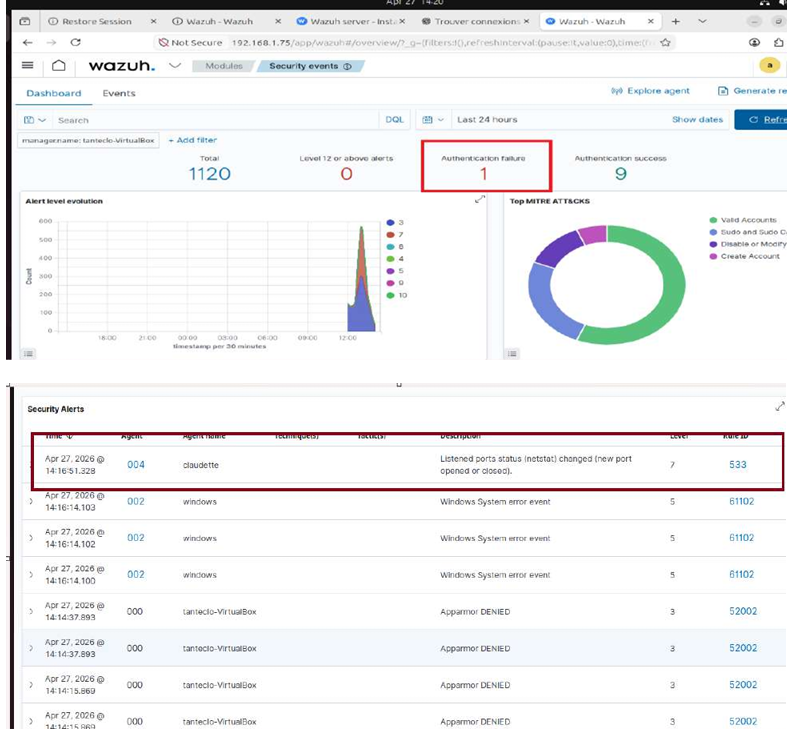Viewport: 787px width, 729px height.
Task: Click the browser forward arrow
Action: click(51, 43)
